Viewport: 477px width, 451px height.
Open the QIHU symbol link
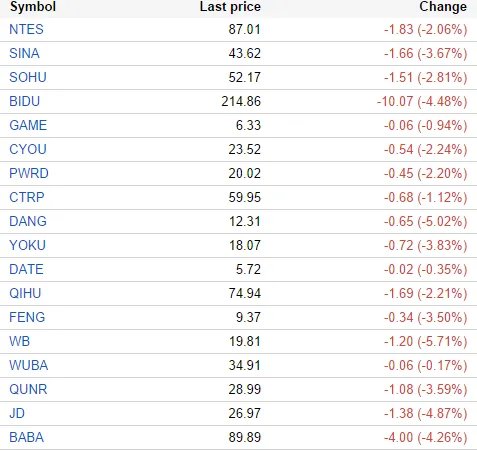point(25,293)
